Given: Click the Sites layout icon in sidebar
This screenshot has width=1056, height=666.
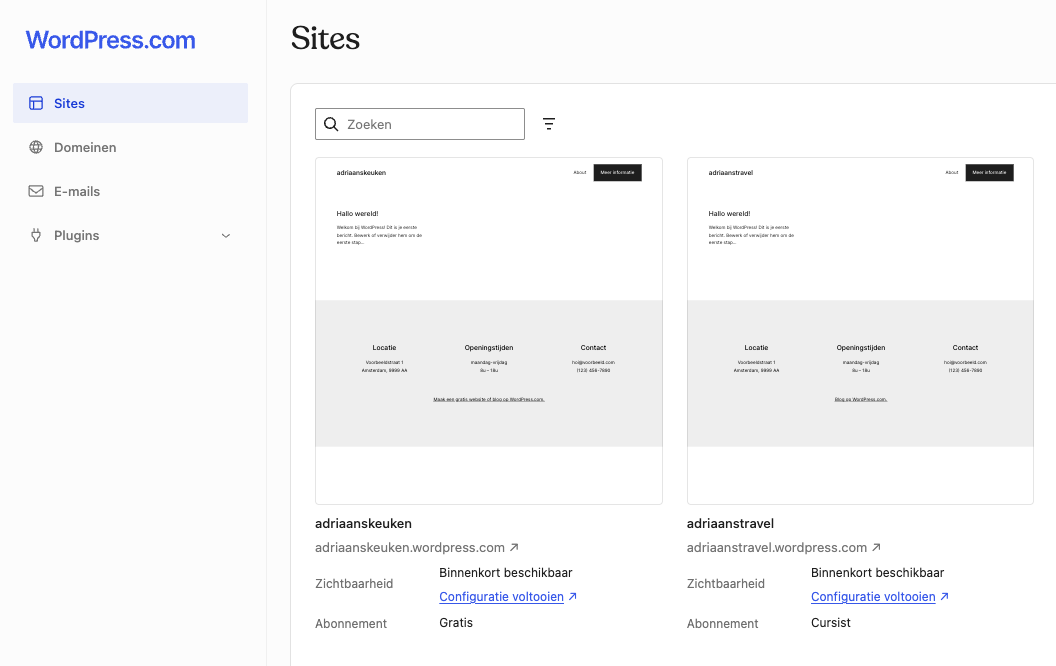Looking at the screenshot, I should (36, 103).
